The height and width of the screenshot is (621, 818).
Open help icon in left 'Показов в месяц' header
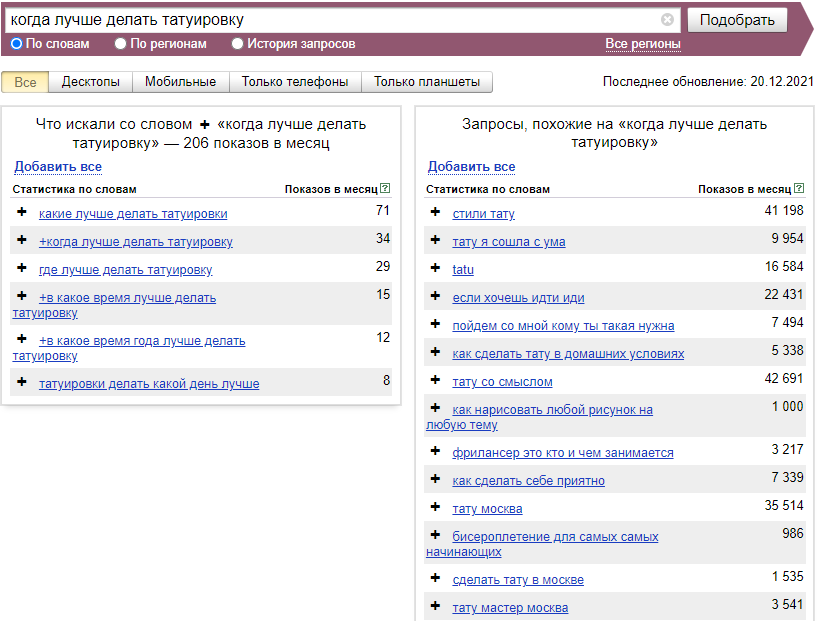tap(385, 188)
